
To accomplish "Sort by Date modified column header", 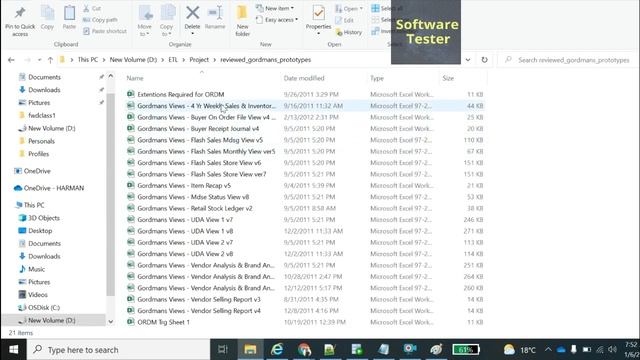I will click(x=304, y=78).
